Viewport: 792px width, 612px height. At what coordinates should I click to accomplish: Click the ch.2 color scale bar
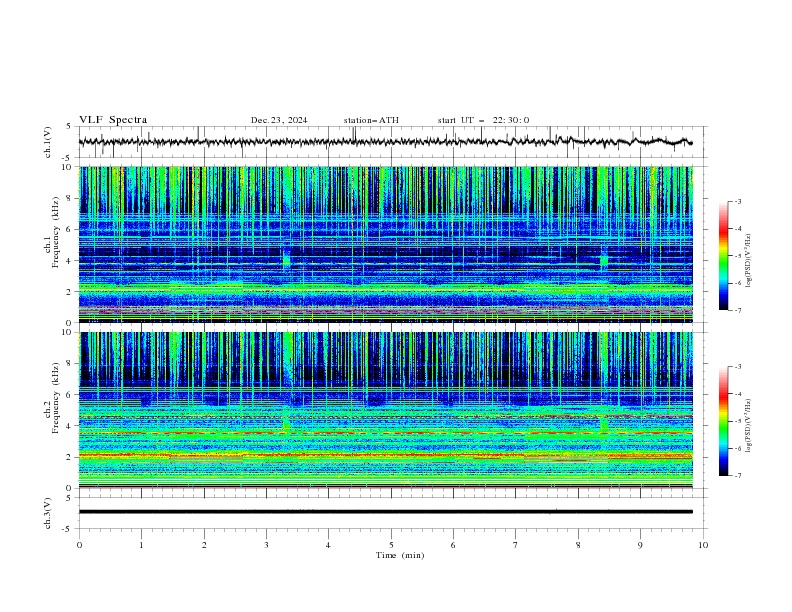point(723,421)
